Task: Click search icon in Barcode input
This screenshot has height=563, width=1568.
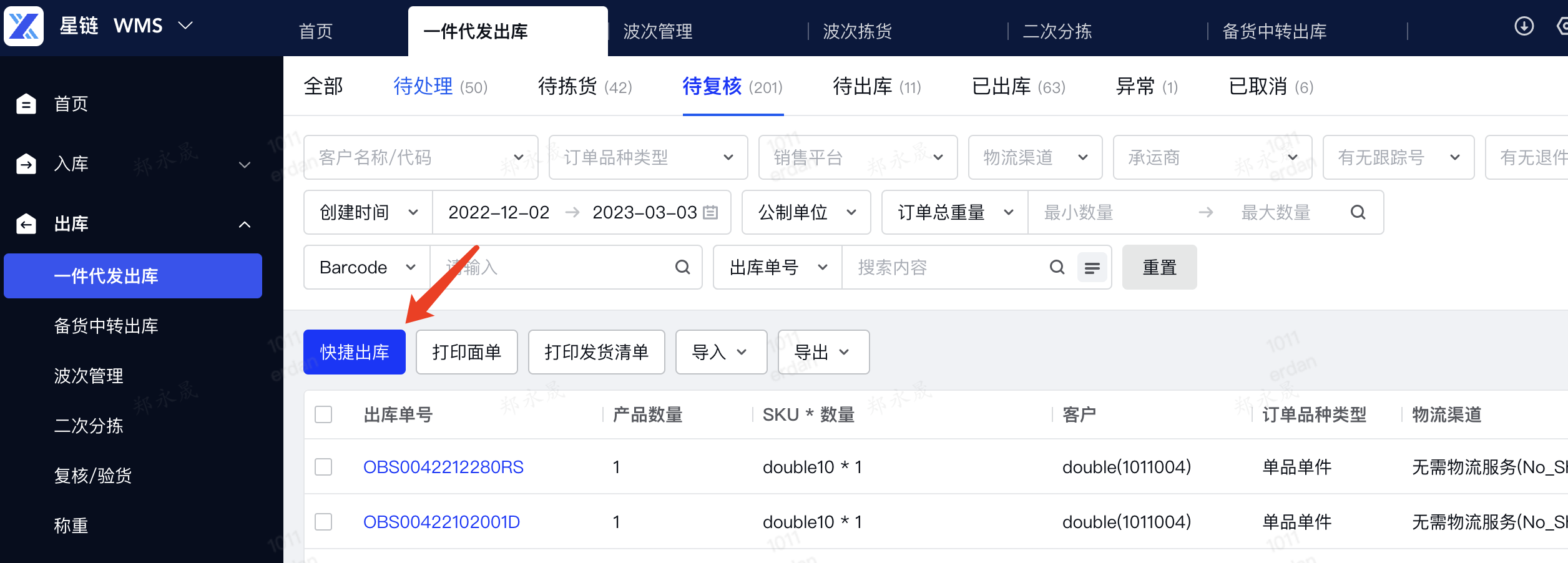Action: (x=682, y=268)
